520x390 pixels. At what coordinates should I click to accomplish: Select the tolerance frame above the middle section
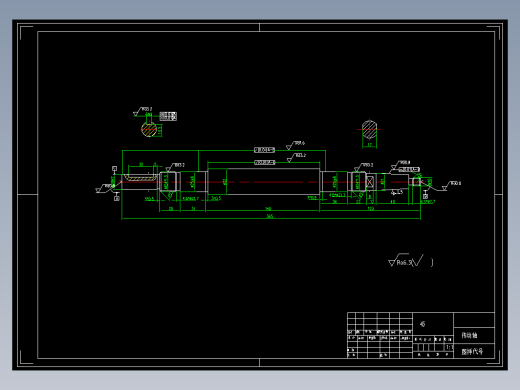(x=264, y=150)
